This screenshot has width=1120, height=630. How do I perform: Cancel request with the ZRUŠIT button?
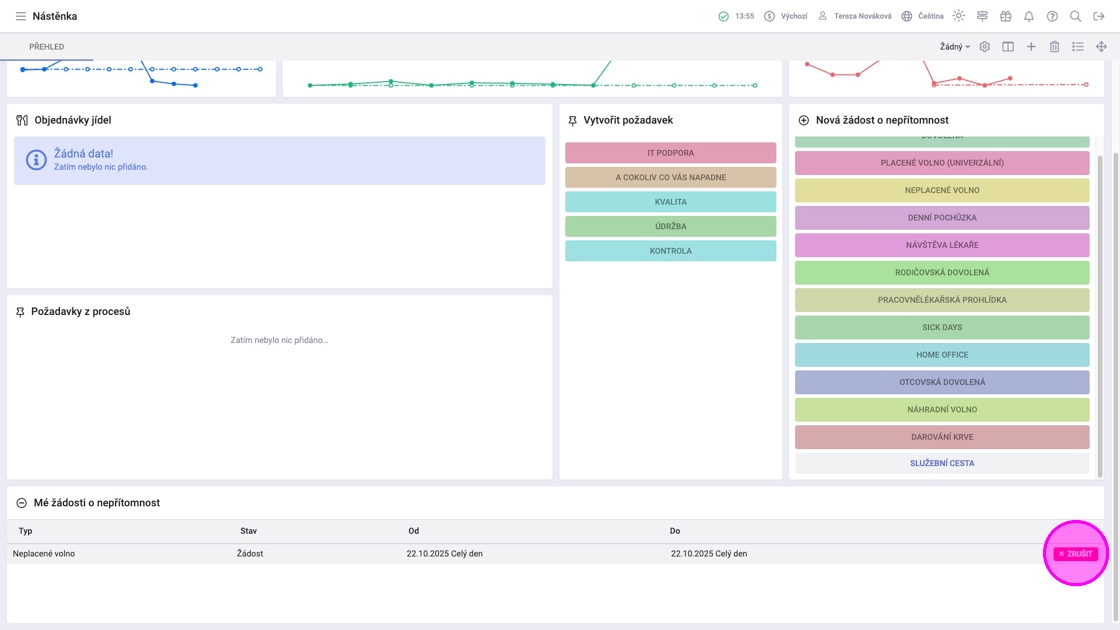coord(1076,554)
